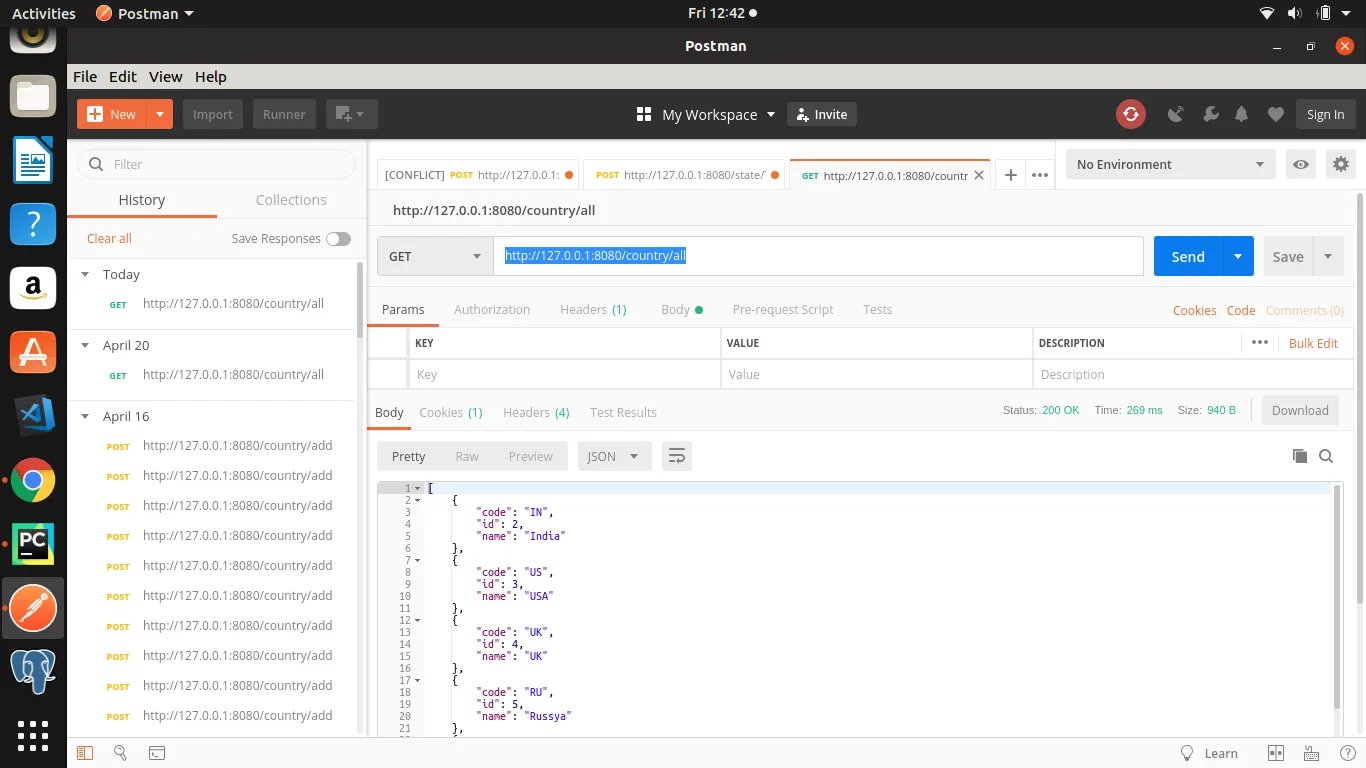Screen dimensions: 1366x768
Task: Toggle the Save Responses switch
Action: click(338, 238)
